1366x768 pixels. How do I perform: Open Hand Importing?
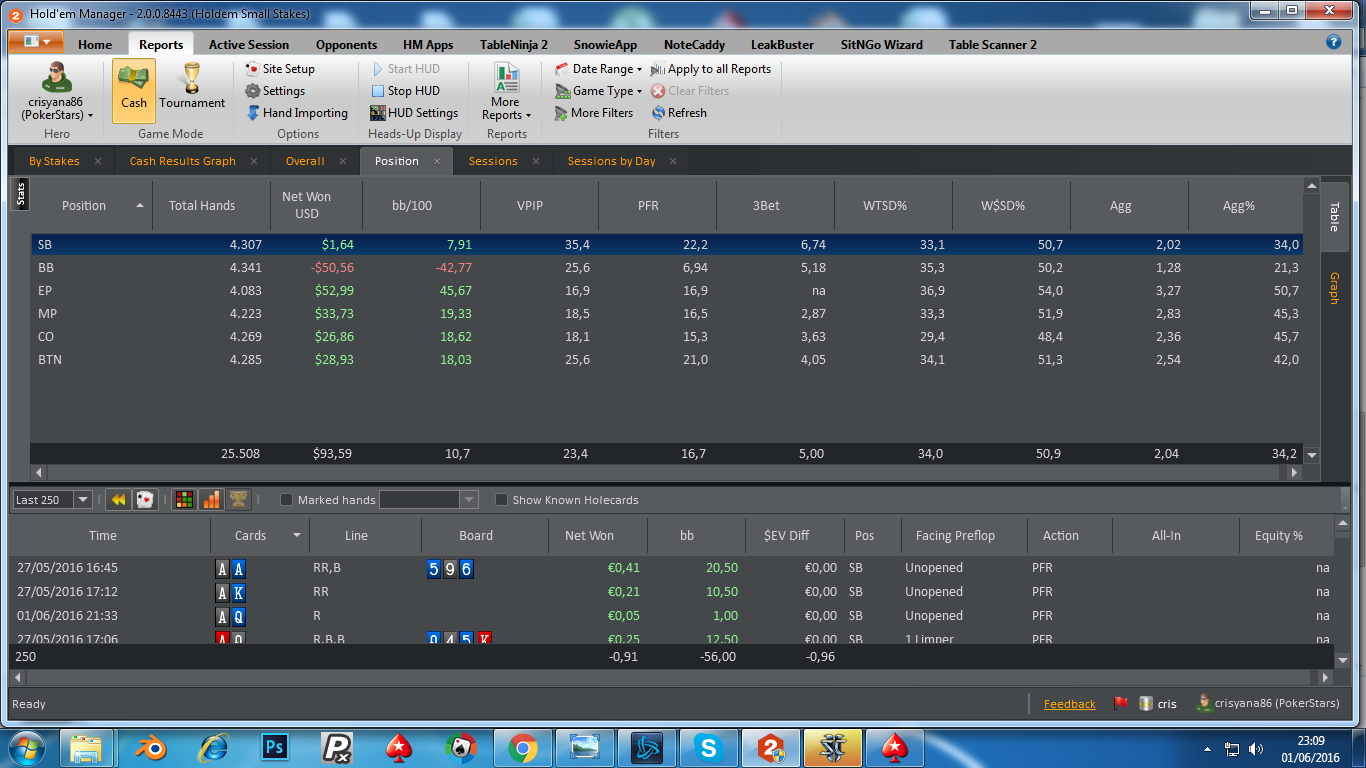click(x=297, y=113)
